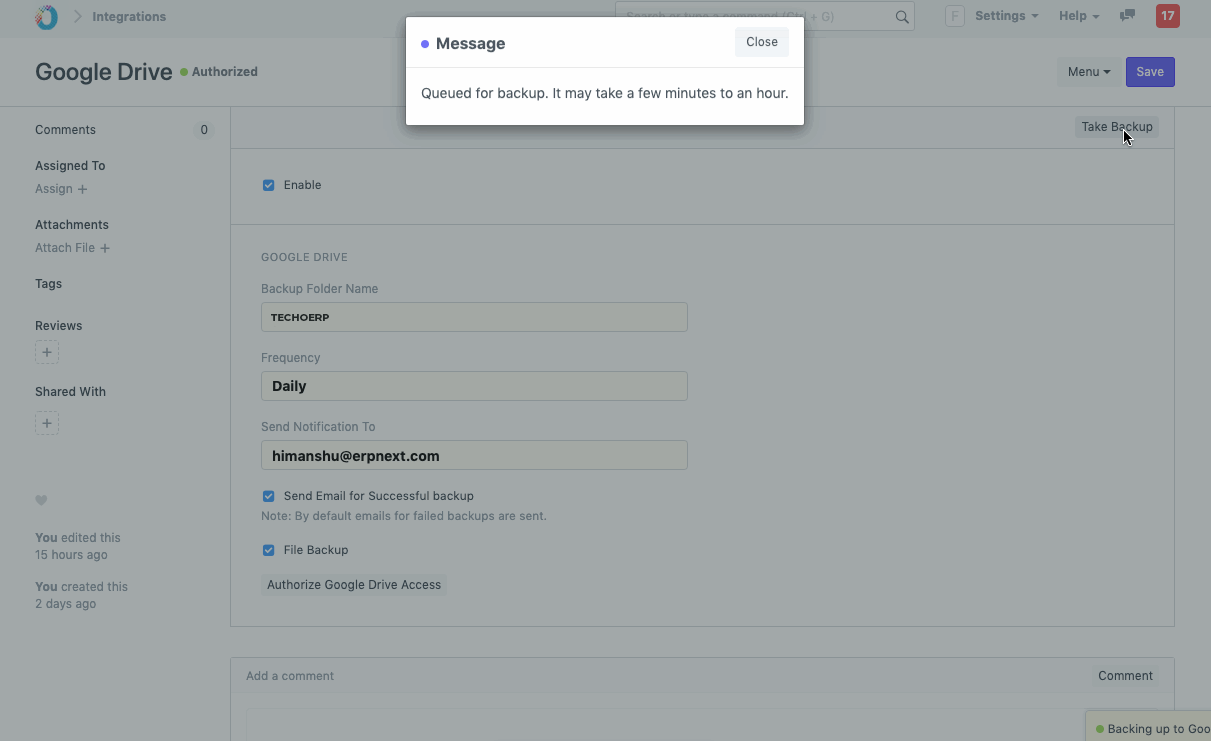Expand the Menu dropdown
1211x741 pixels.
(x=1089, y=72)
